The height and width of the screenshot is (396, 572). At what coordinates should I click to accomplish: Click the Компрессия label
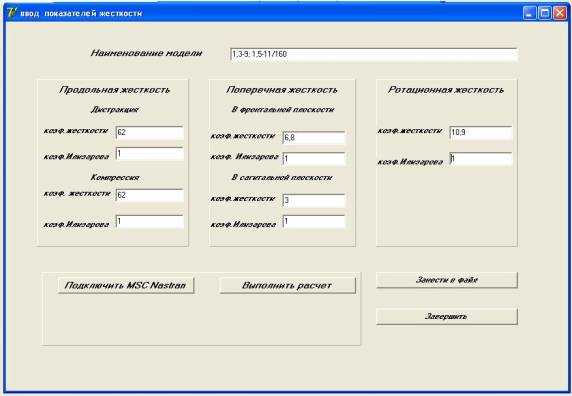(x=115, y=178)
